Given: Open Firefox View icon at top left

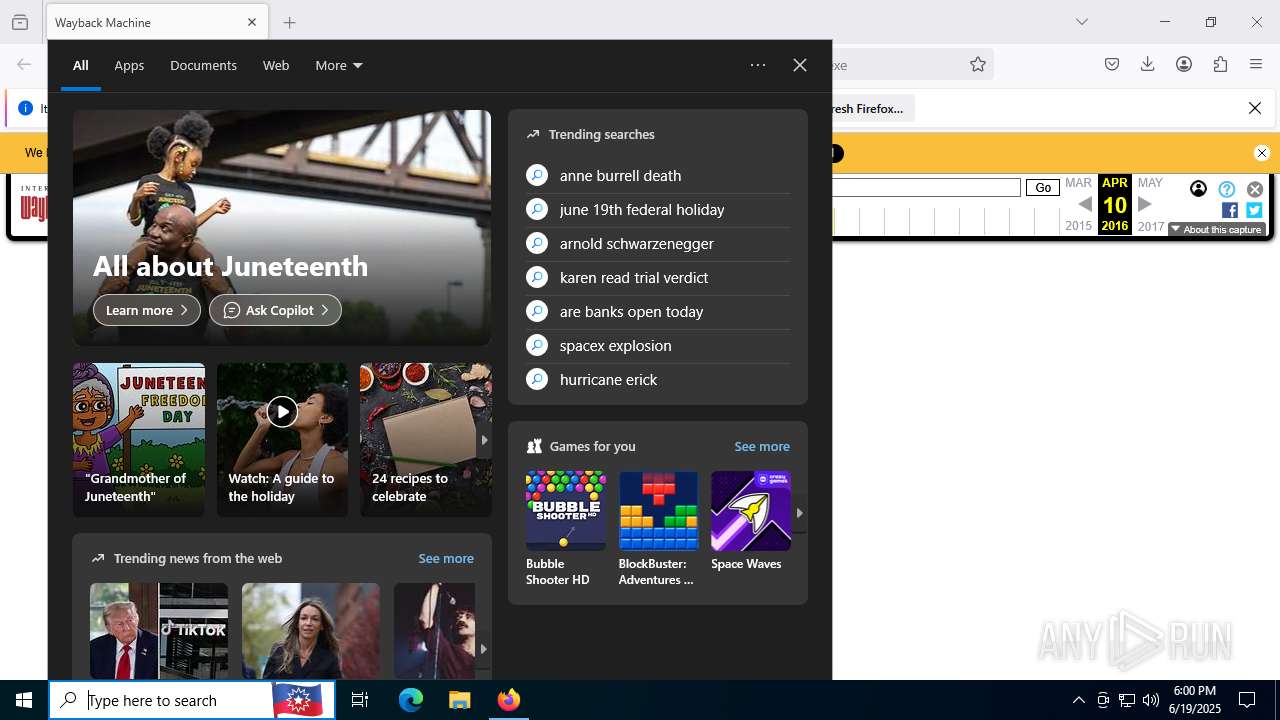Looking at the screenshot, I should click(x=20, y=22).
